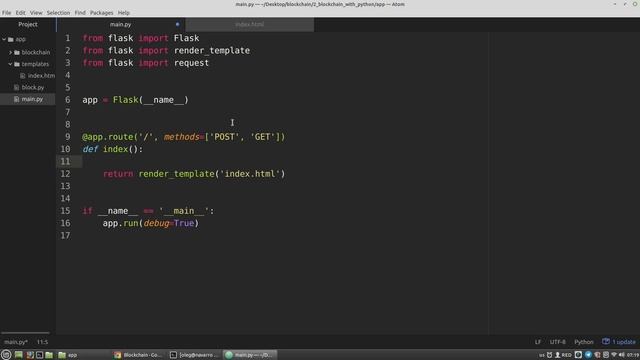Open the Packages menu
640x360 pixels.
[x=102, y=13]
